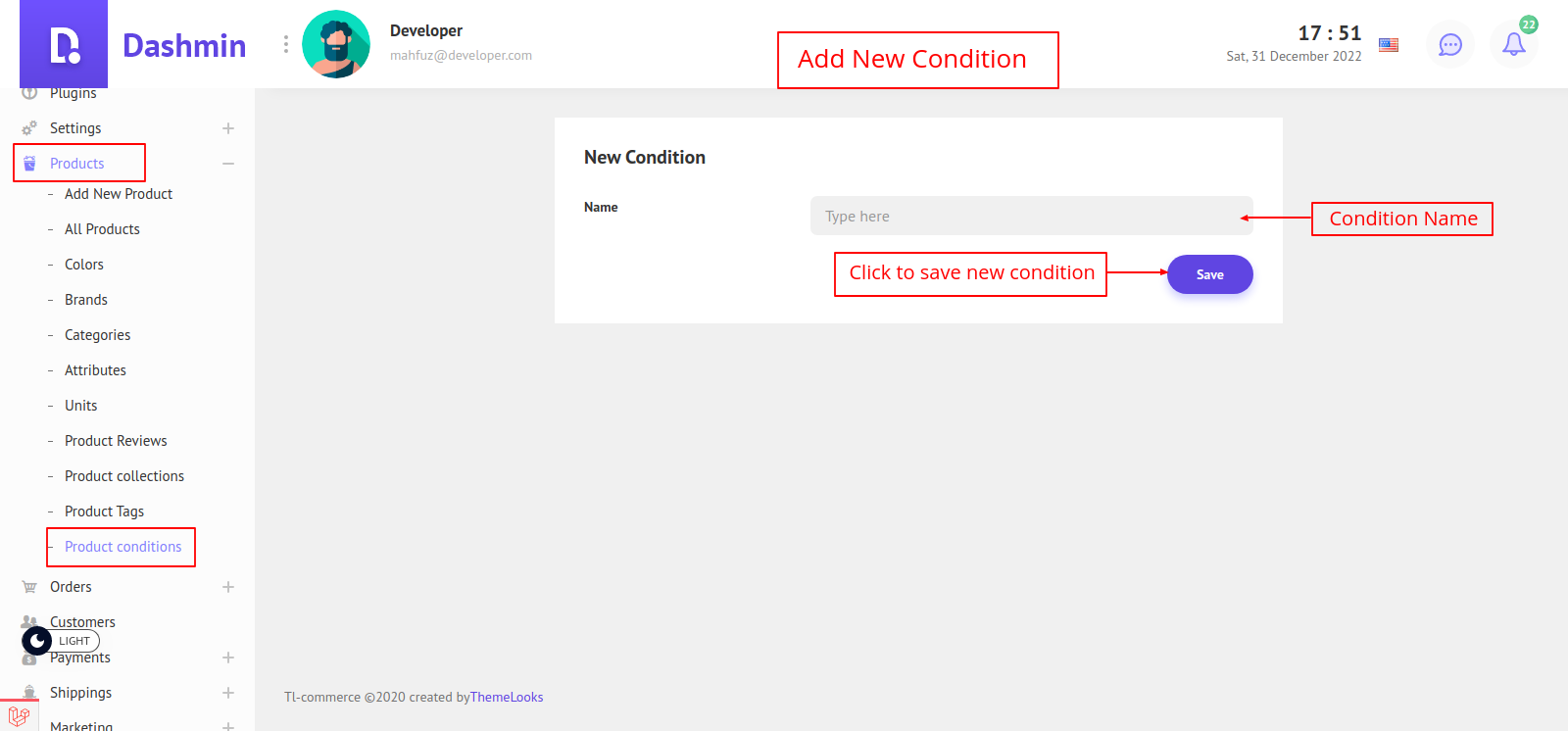Open the Product conditions menu item
The image size is (1568, 731).
click(122, 547)
